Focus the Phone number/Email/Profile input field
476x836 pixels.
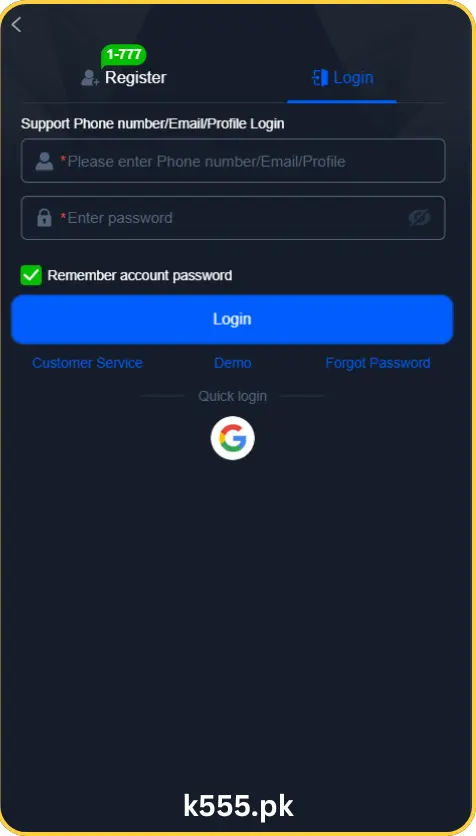click(x=233, y=161)
